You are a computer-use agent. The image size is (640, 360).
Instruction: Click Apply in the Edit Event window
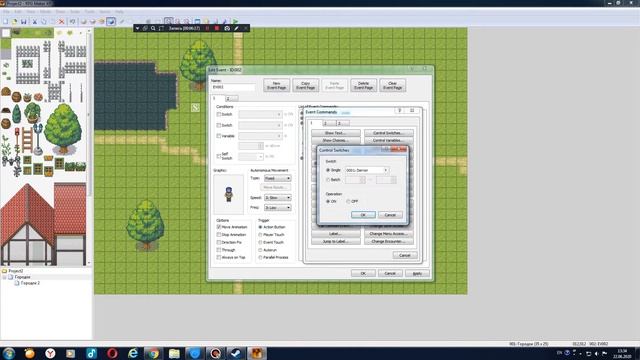pyautogui.click(x=417, y=273)
